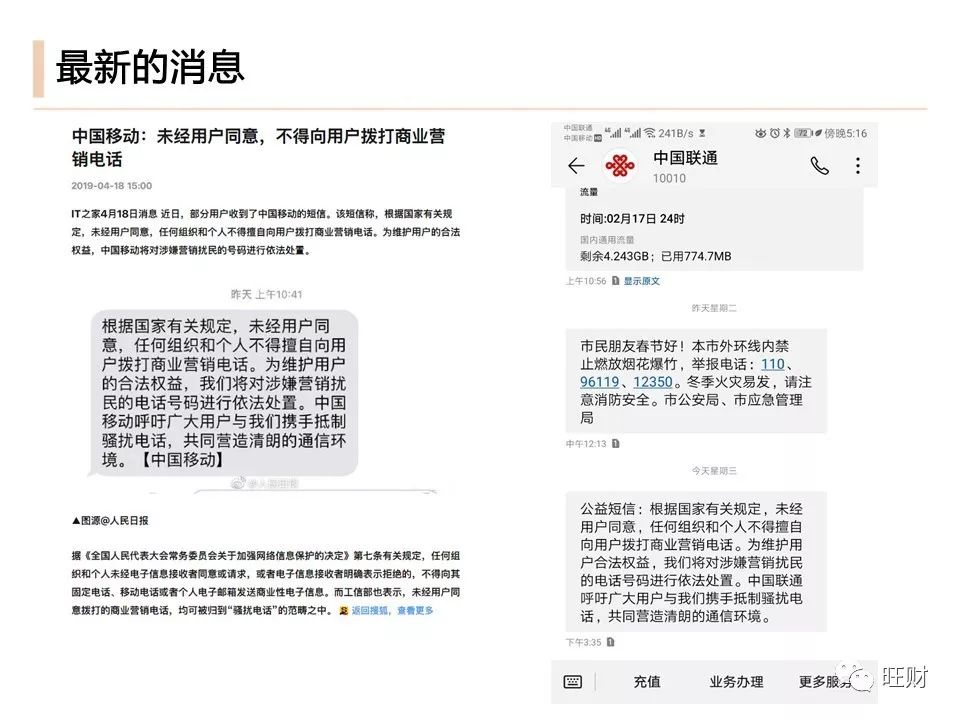
Task: Click phone number link 12350
Action: pos(653,382)
